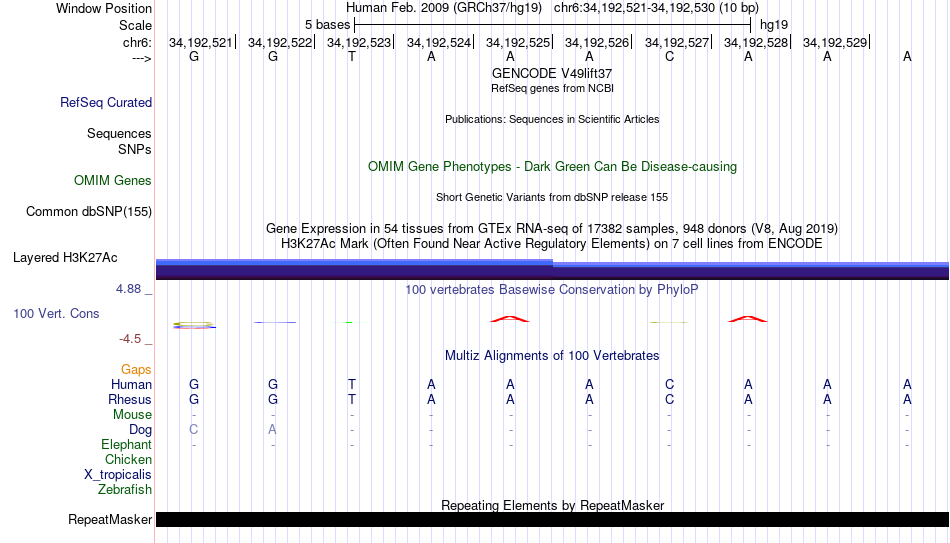Viewport: 950px width, 543px height.
Task: Click the C base in the Dog row
Action: click(194, 430)
